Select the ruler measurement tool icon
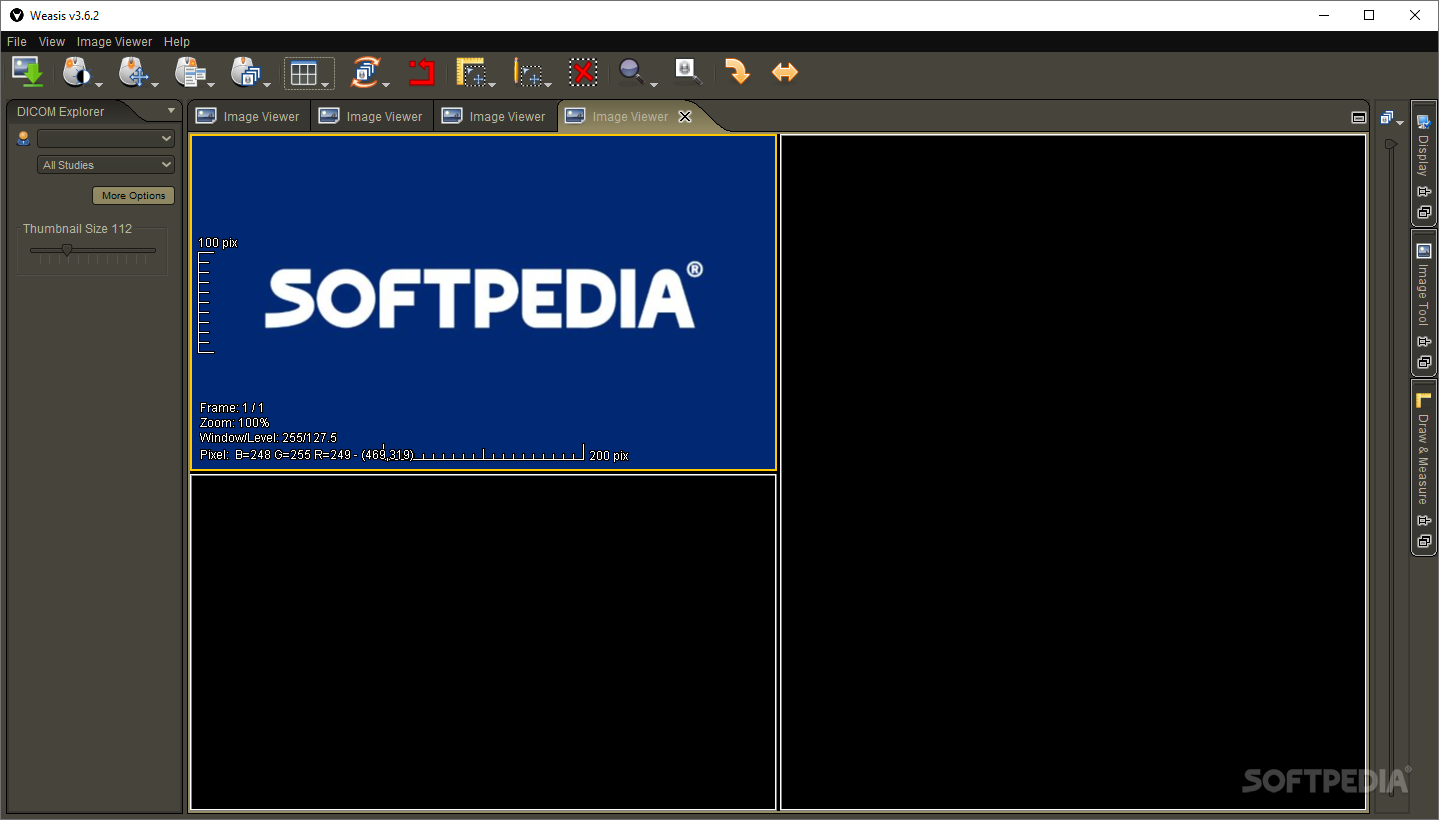Screen dimensions: 1439x820 [x=471, y=72]
